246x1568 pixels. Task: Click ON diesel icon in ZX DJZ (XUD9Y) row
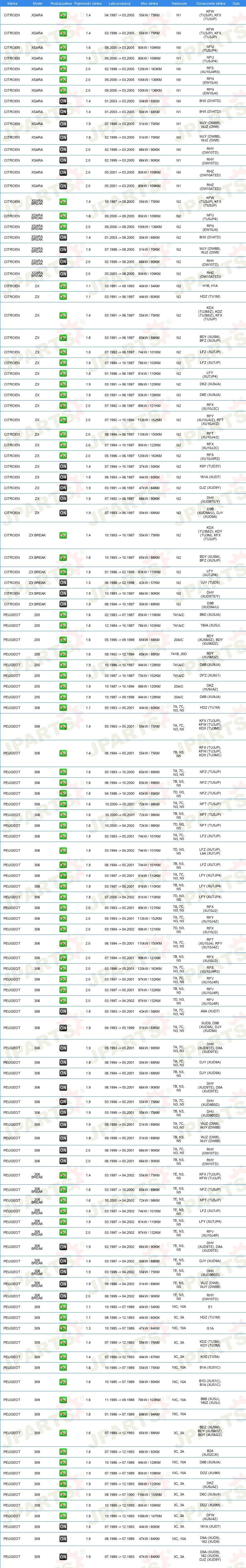click(63, 488)
